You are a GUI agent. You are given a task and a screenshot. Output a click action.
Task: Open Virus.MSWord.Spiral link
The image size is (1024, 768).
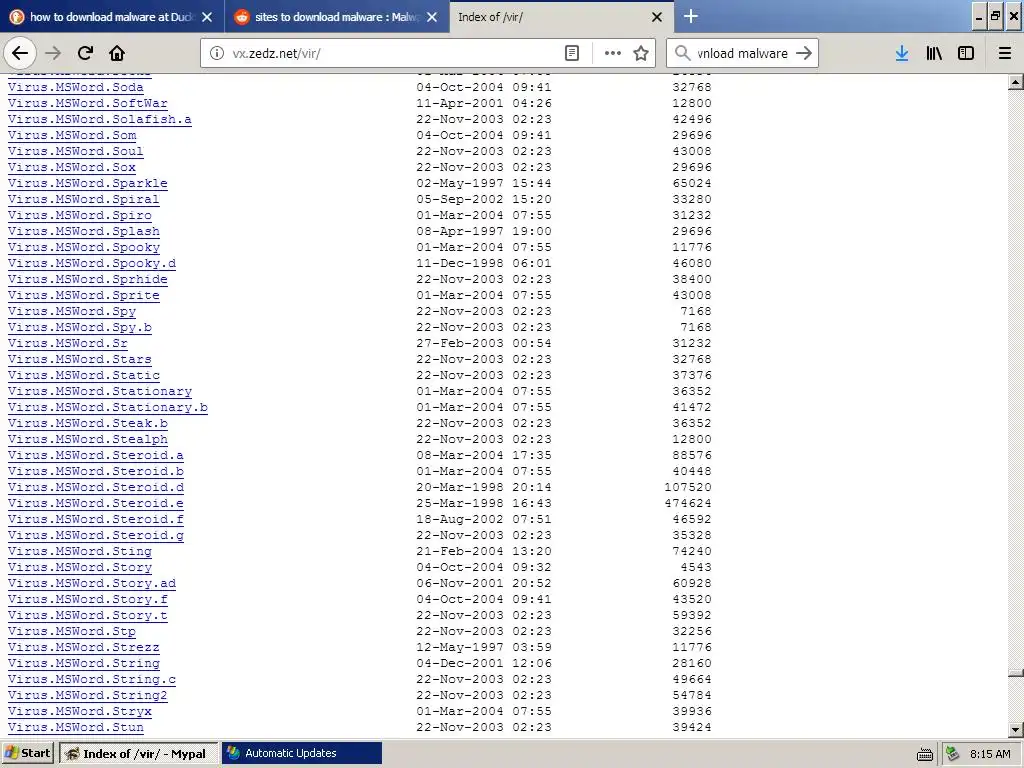(x=84, y=199)
